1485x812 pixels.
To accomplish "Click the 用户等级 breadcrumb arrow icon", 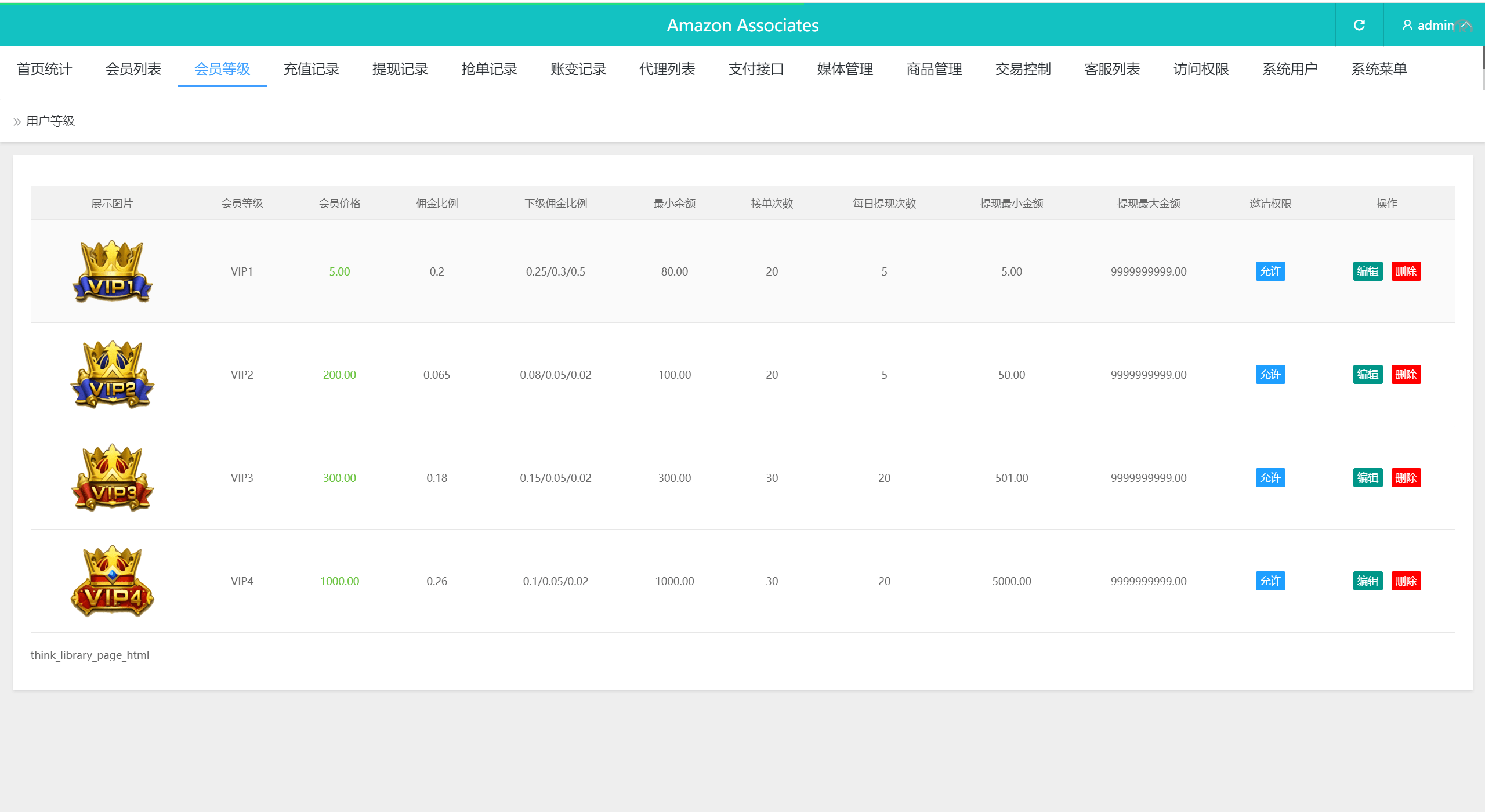I will pos(17,122).
